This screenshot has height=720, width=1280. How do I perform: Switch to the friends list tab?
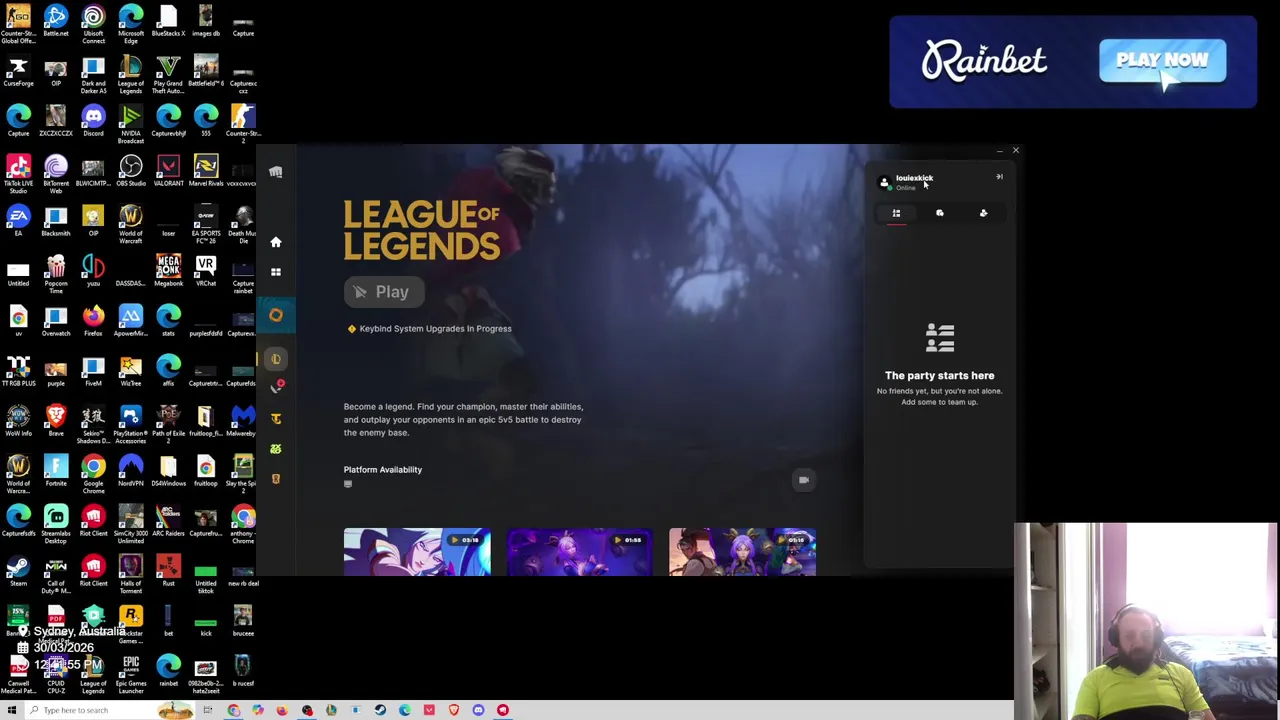[896, 213]
